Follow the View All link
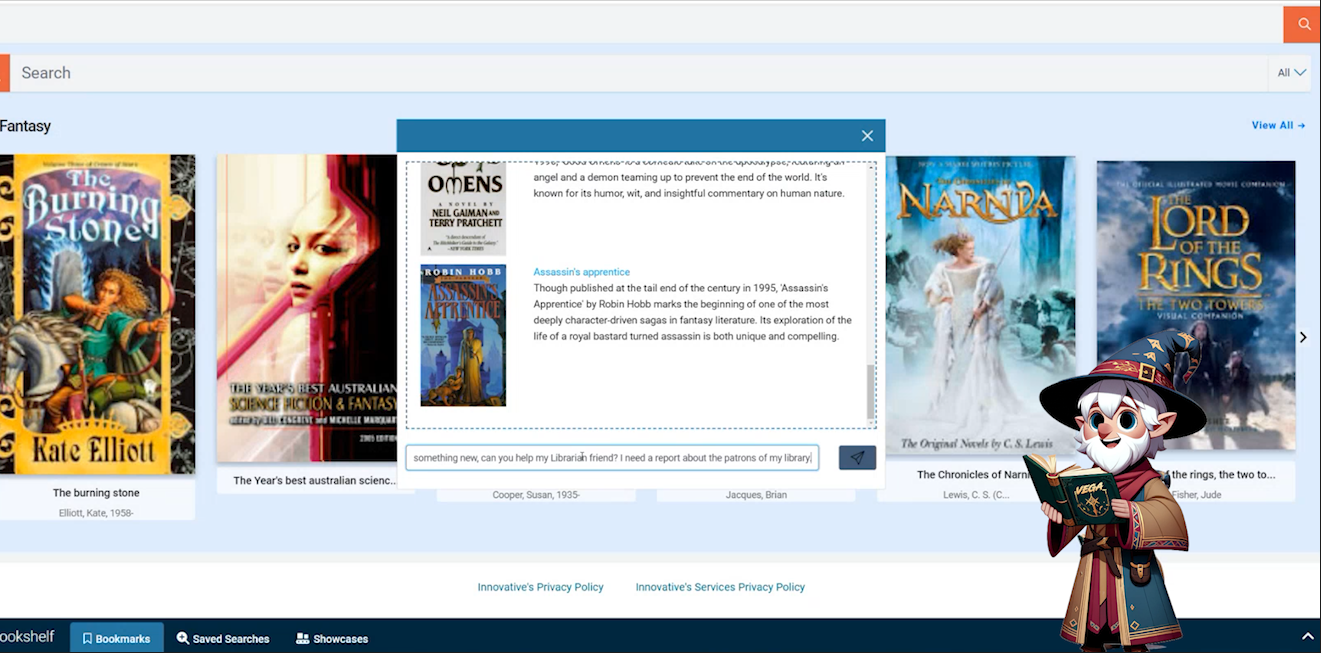Screen dimensions: 1321x653 (1278, 125)
